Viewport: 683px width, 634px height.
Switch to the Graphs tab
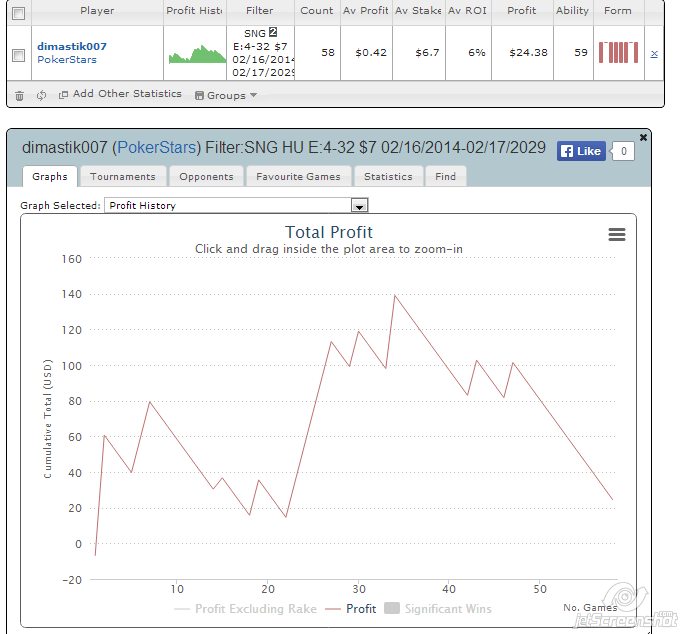click(50, 176)
